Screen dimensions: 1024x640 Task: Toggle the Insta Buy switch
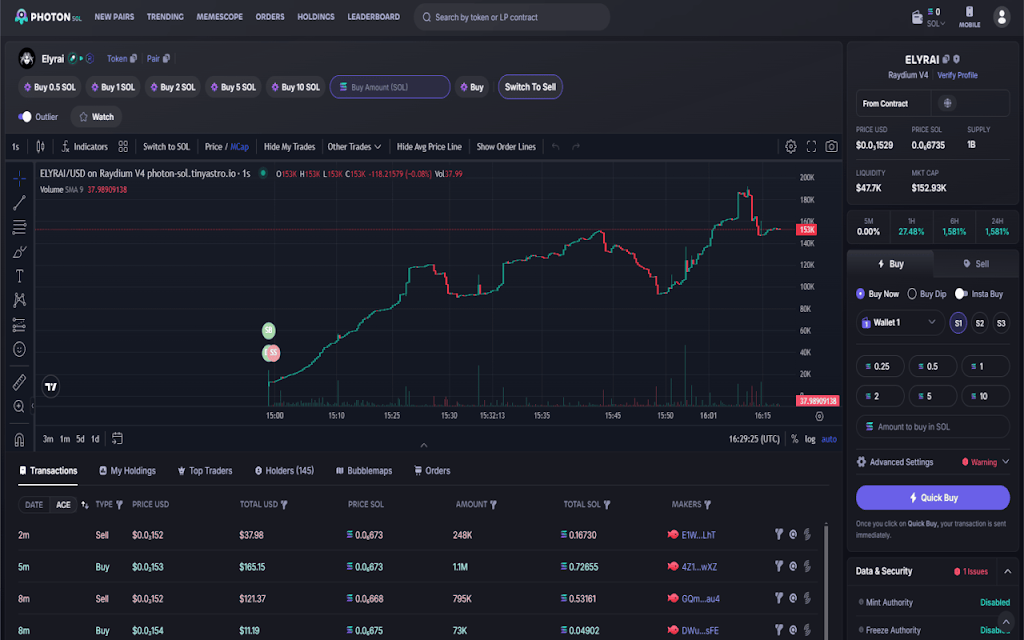(961, 294)
